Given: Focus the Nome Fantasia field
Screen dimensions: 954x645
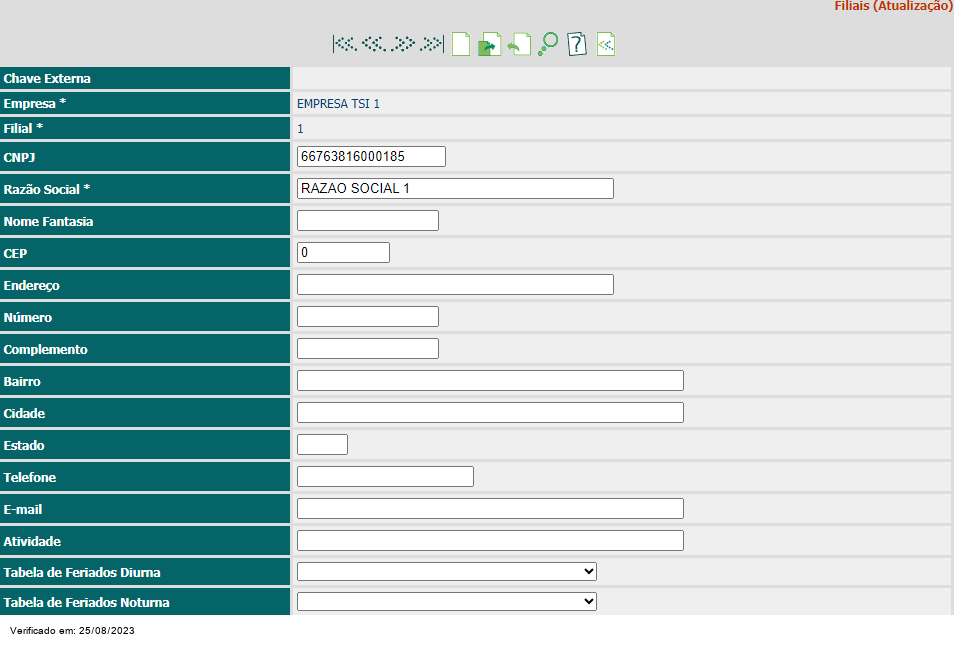Looking at the screenshot, I should coord(367,220).
